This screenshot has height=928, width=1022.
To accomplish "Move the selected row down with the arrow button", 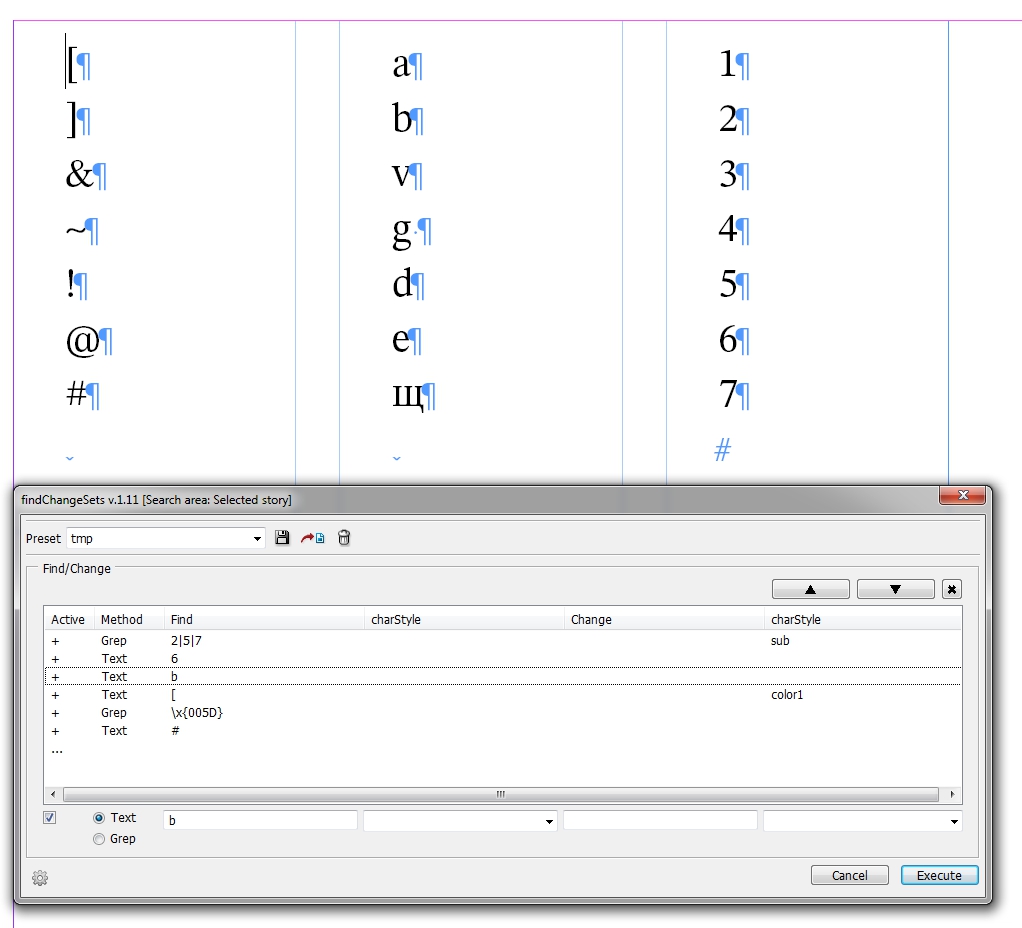I will click(x=895, y=589).
